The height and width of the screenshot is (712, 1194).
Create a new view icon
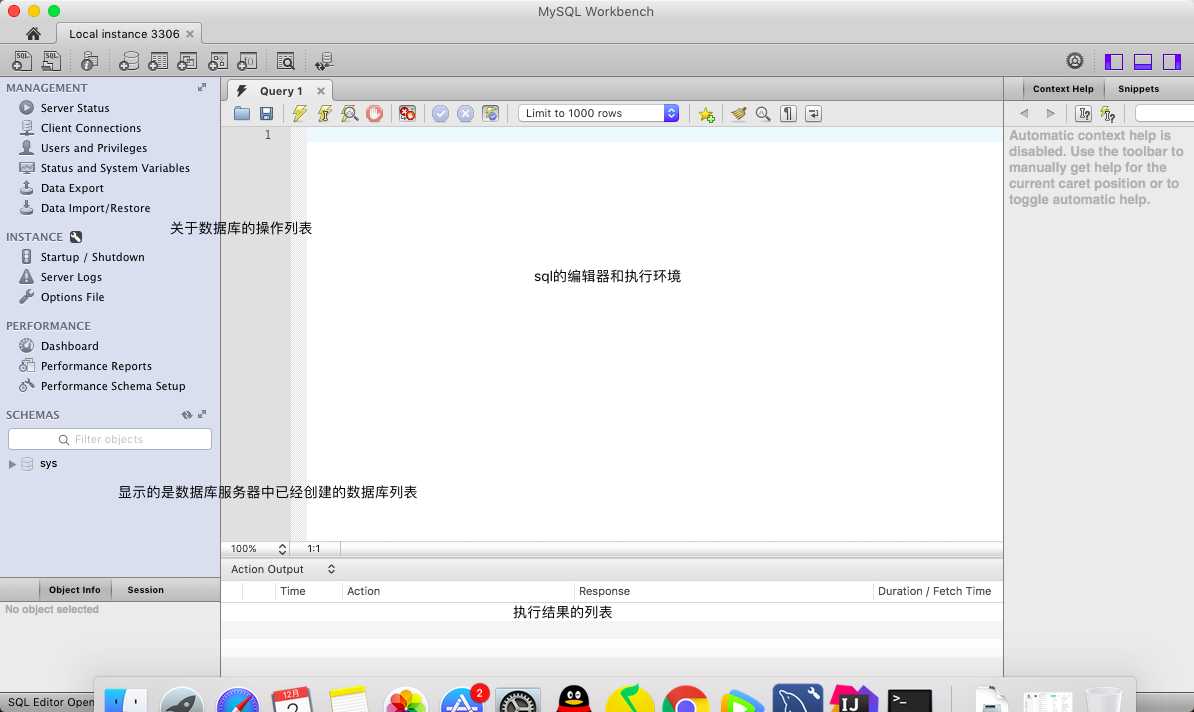click(187, 61)
